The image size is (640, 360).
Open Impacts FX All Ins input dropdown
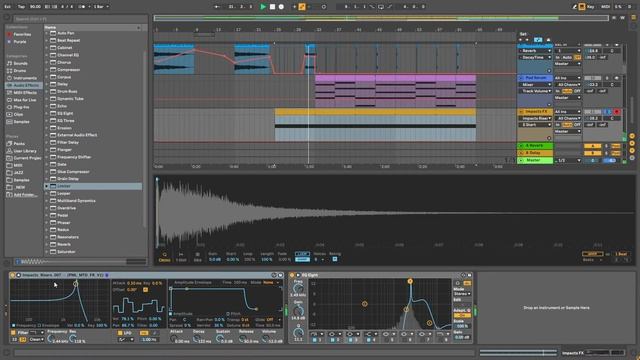pyautogui.click(x=567, y=111)
